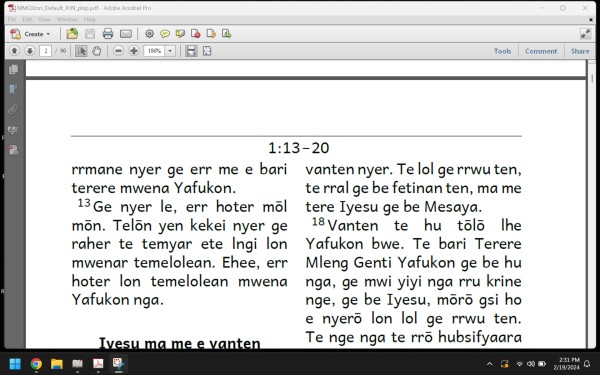Fit one full page to window
Image resolution: width=600 pixels, height=375 pixels.
[207, 51]
